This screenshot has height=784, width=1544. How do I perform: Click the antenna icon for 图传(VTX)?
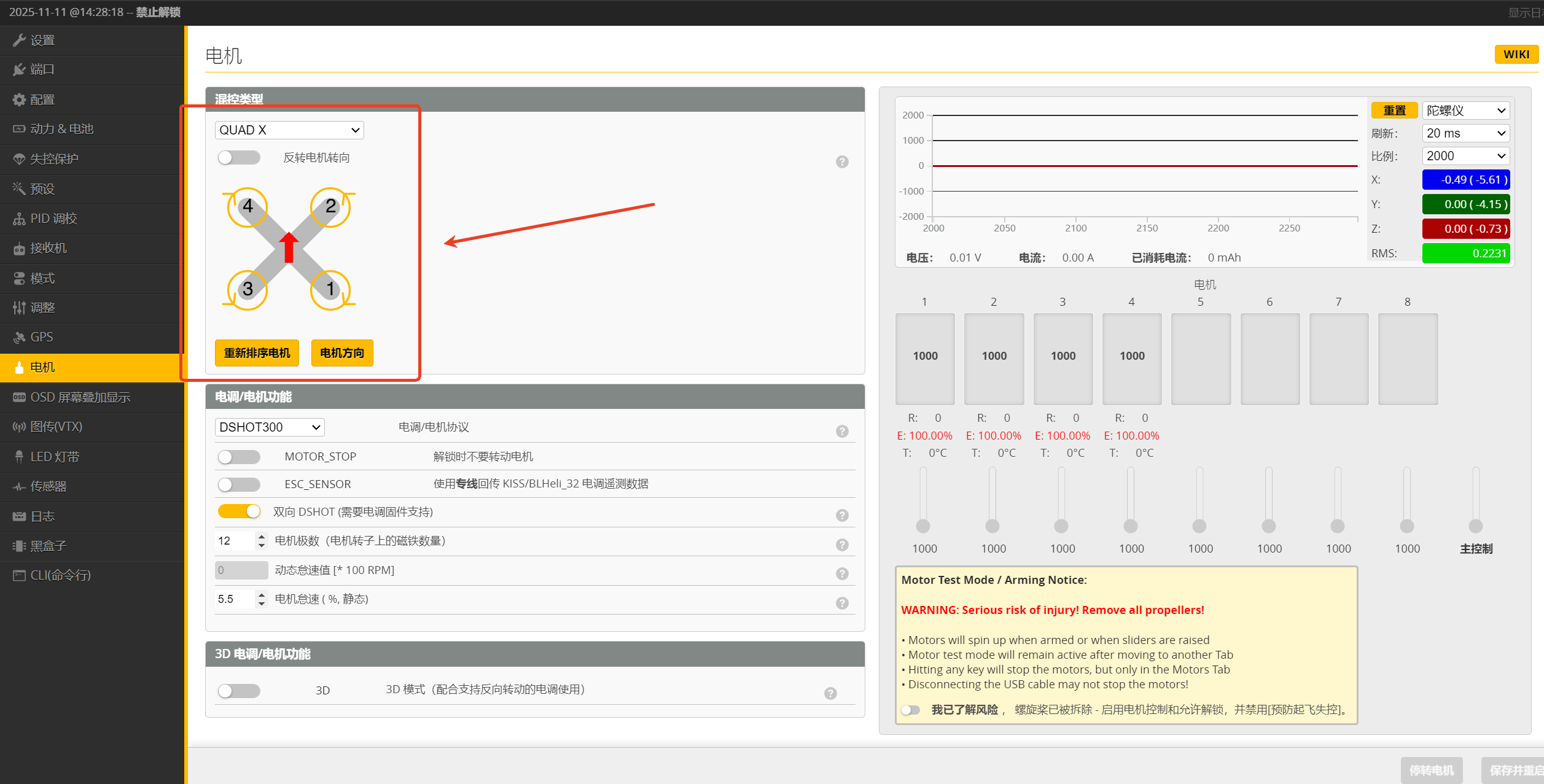[x=19, y=427]
